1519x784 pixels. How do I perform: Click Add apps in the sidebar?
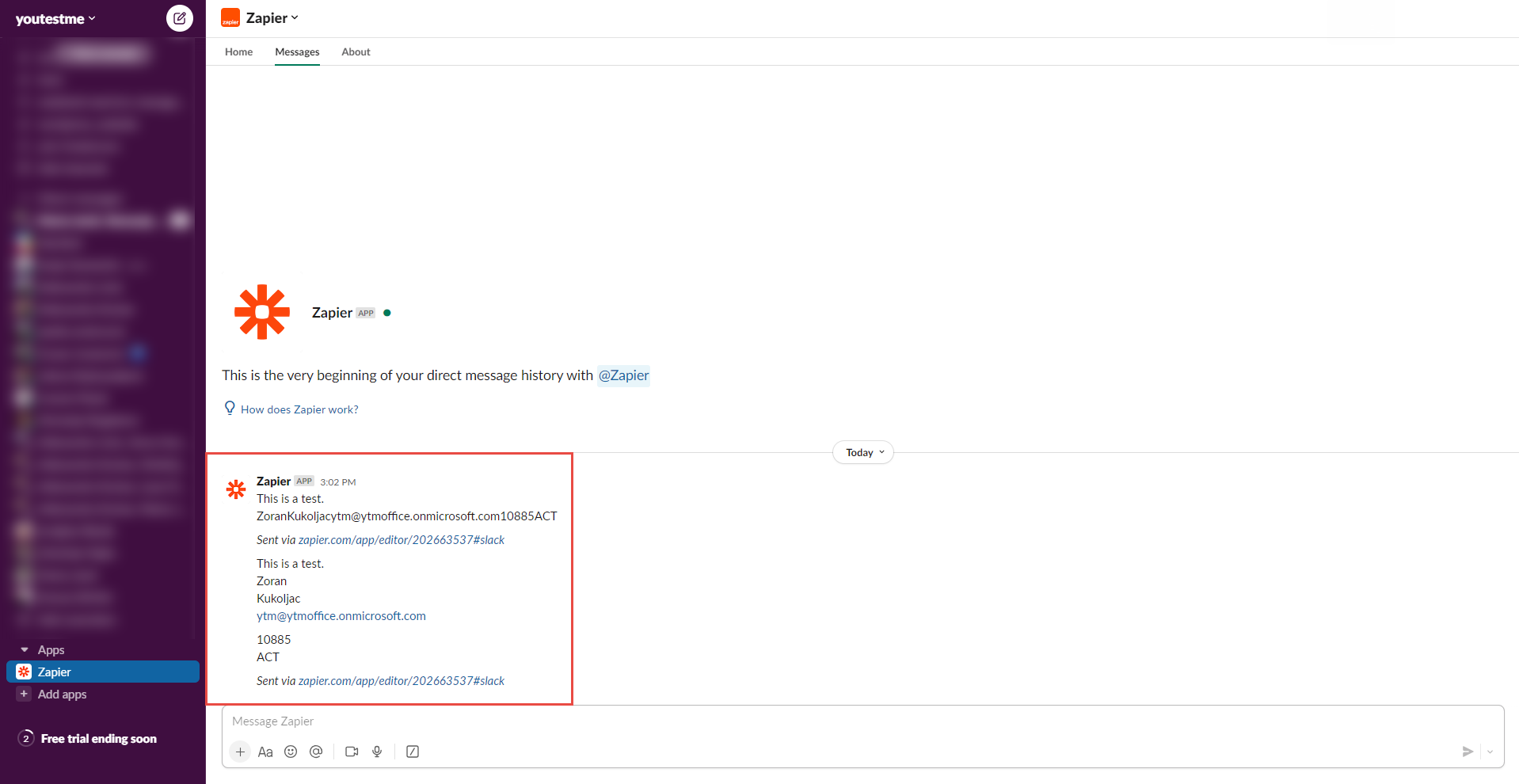point(62,695)
